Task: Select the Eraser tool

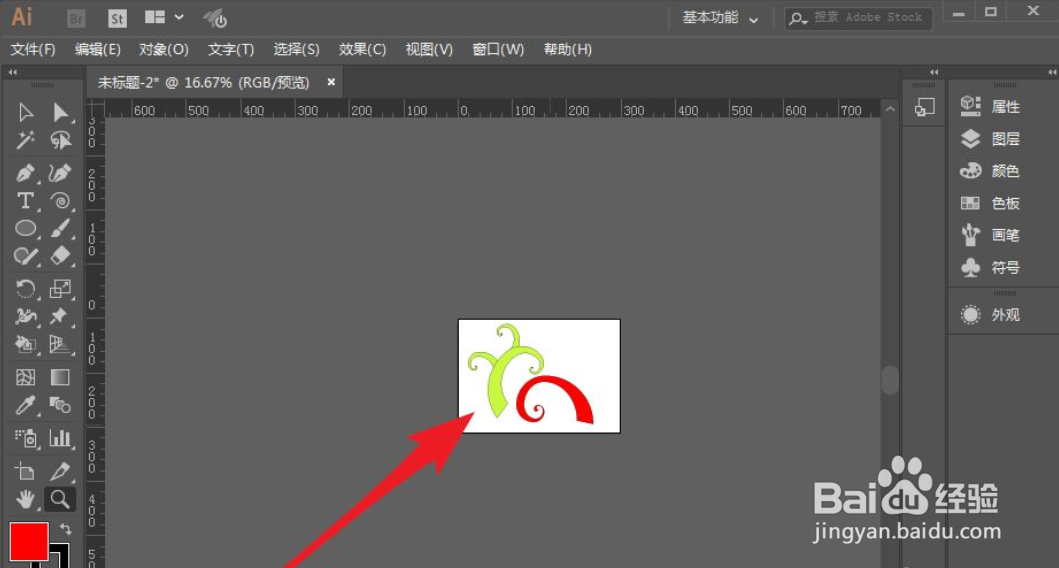Action: click(60, 256)
